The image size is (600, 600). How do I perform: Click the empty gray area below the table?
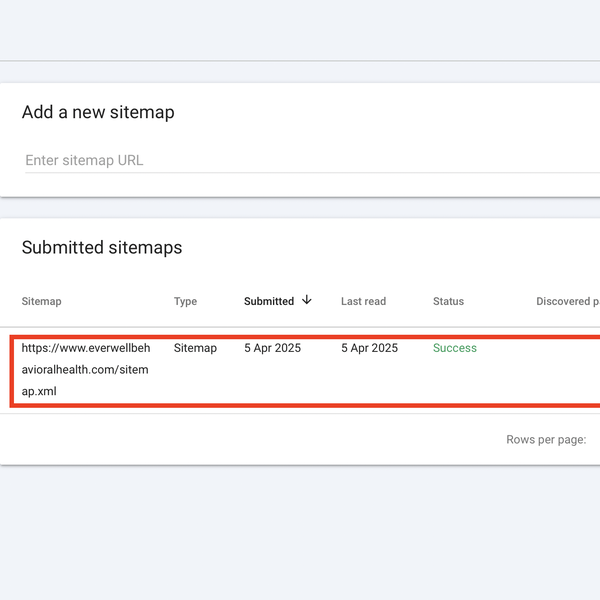(x=300, y=530)
